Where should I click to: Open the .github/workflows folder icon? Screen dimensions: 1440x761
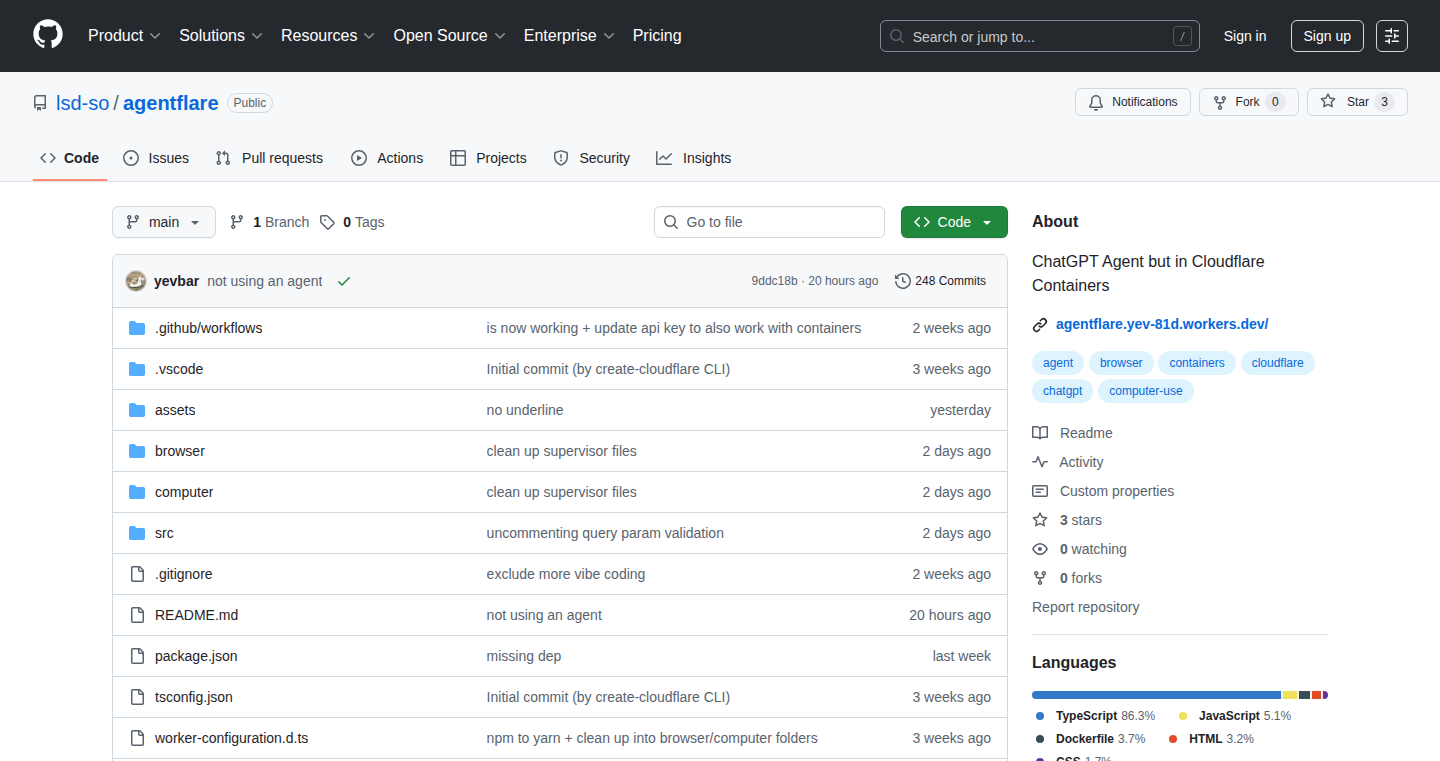pyautogui.click(x=137, y=328)
